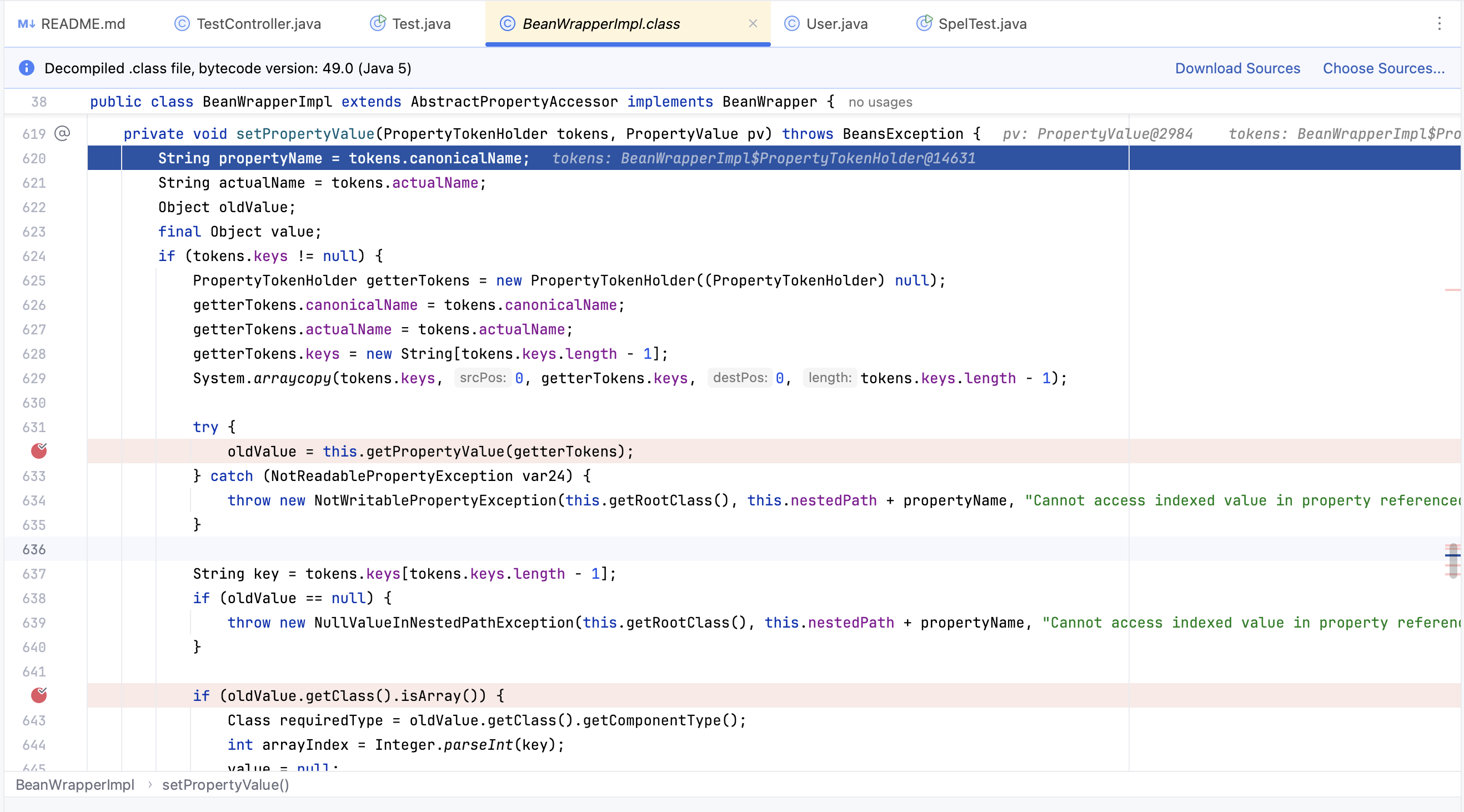Click the @ gutter icon on line 619
The image size is (1464, 812).
(62, 133)
